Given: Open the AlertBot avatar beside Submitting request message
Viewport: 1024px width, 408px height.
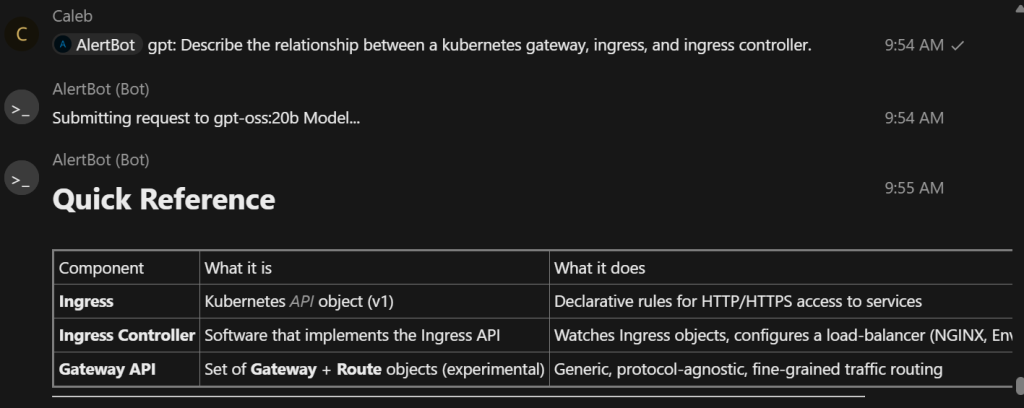Looking at the screenshot, I should coord(22,108).
